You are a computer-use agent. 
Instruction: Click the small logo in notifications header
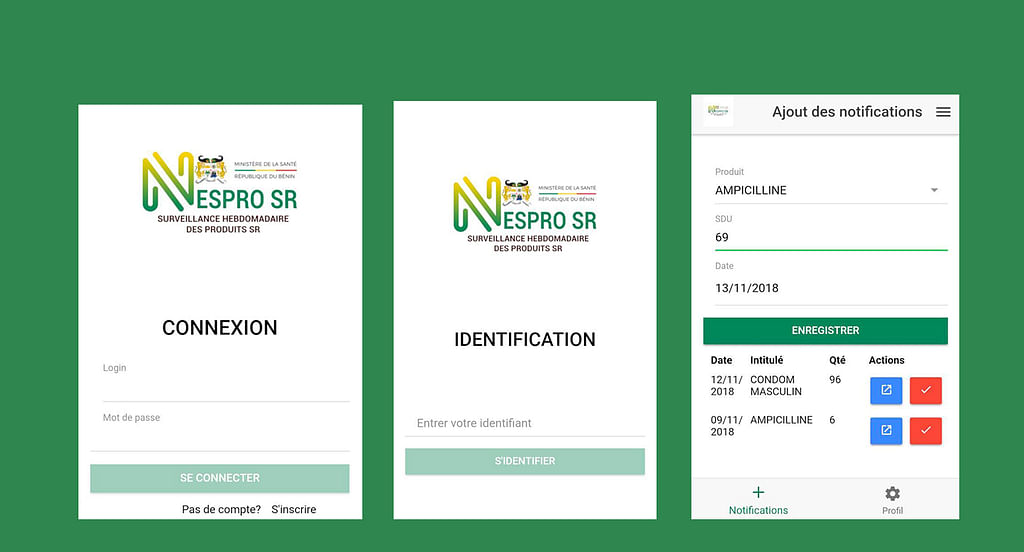[x=719, y=111]
